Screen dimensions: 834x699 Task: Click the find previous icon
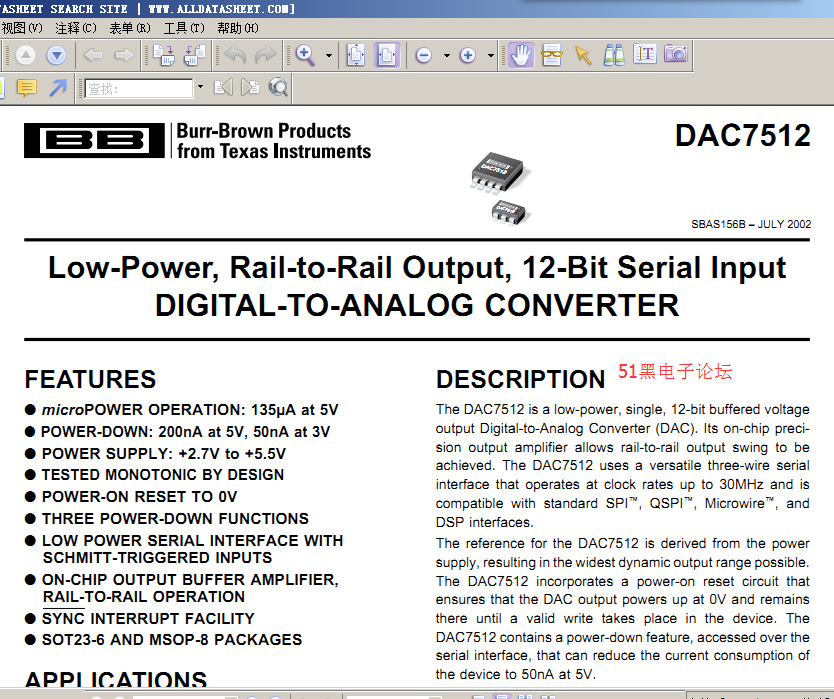(x=223, y=87)
